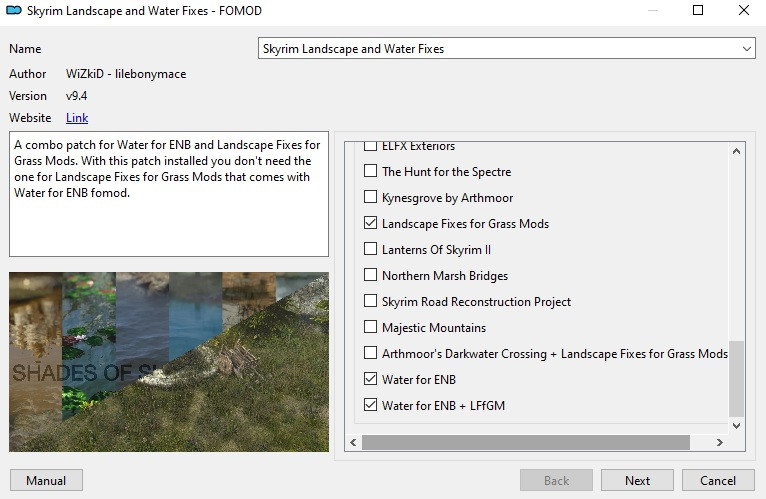Check Kynesgrove by Arthmoor
The width and height of the screenshot is (766, 499).
pyautogui.click(x=370, y=196)
